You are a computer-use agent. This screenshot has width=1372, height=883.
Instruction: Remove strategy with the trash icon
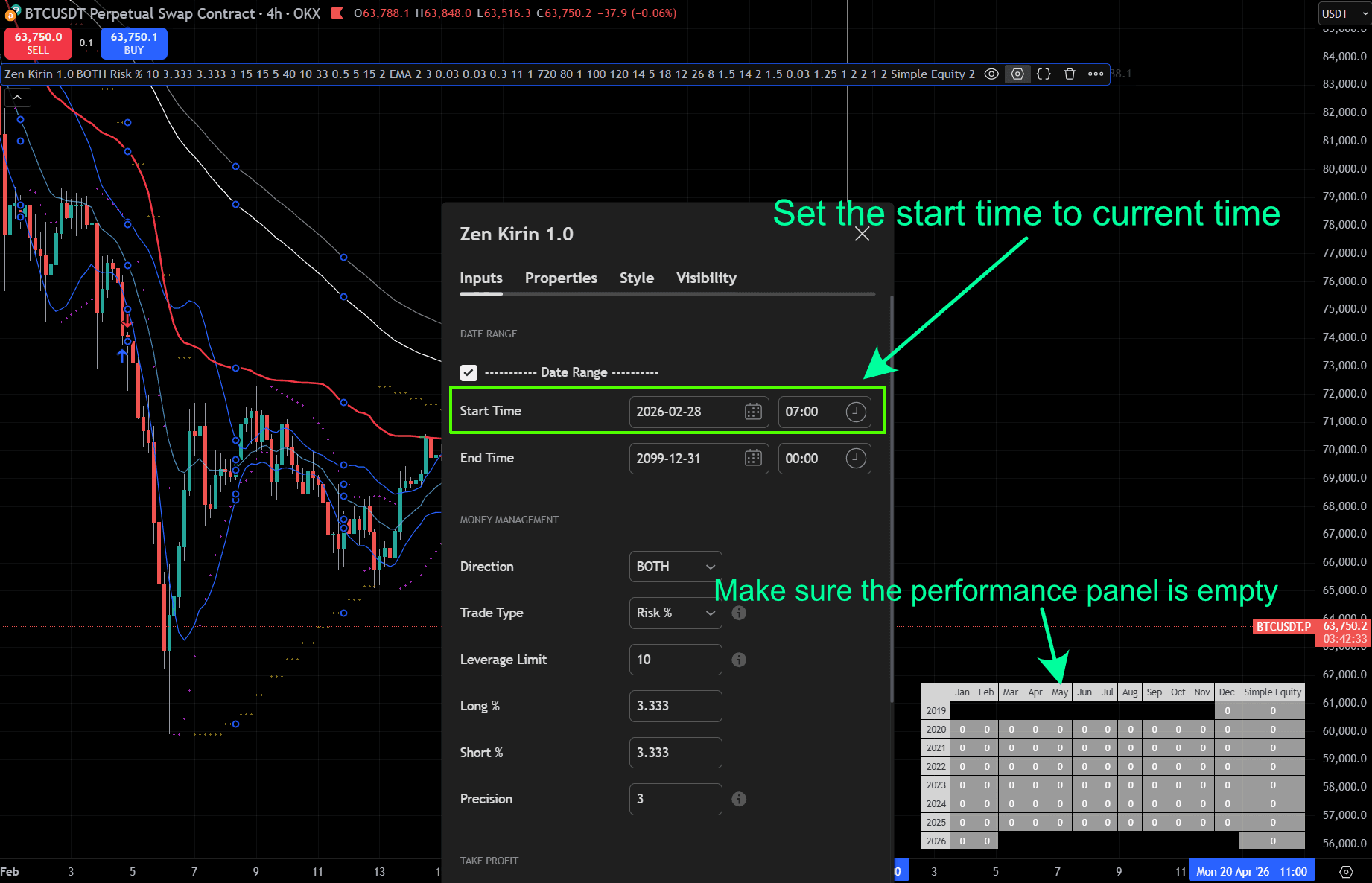pos(1070,74)
